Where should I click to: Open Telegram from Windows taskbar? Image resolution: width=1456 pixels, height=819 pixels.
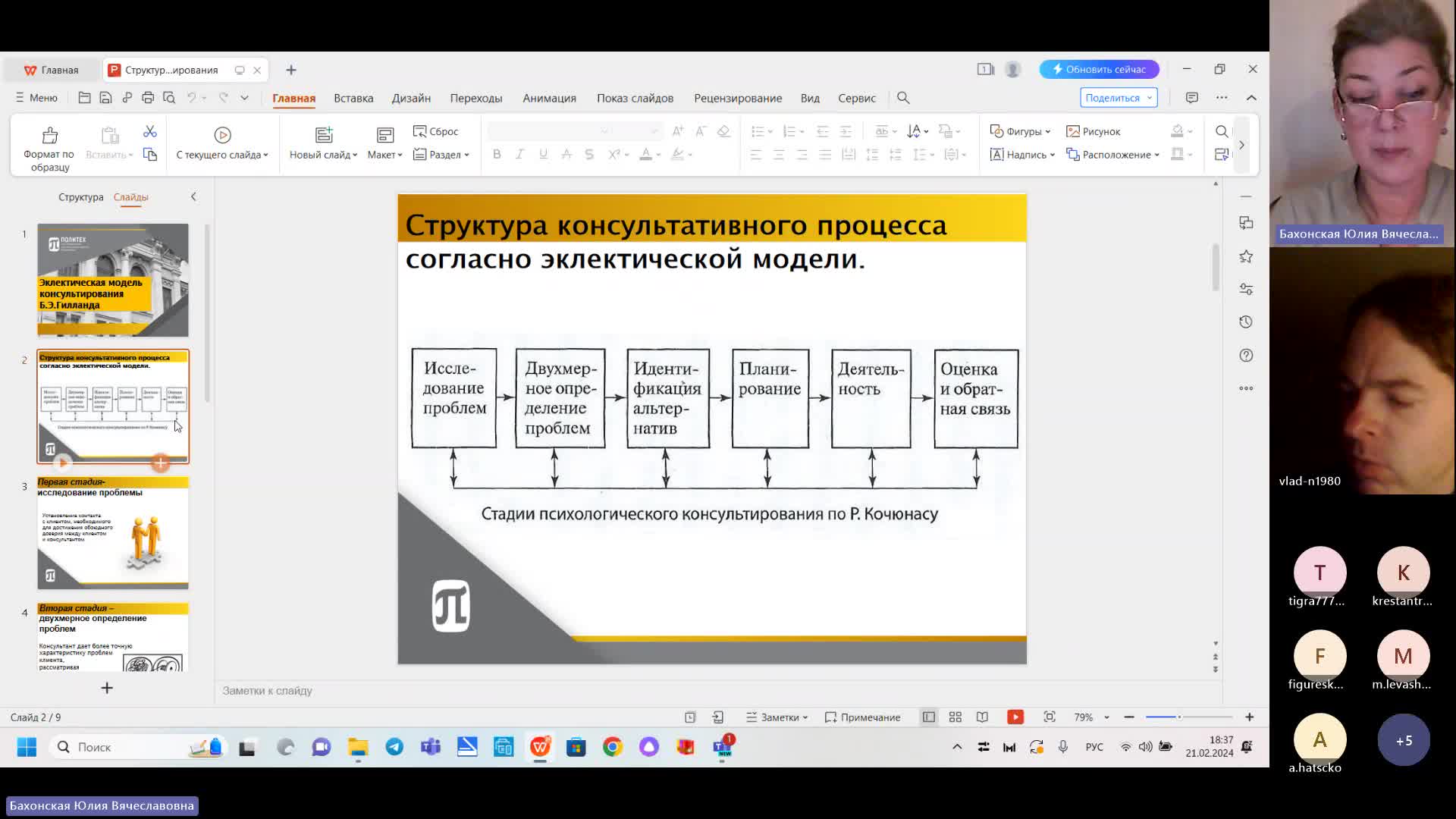click(x=394, y=747)
